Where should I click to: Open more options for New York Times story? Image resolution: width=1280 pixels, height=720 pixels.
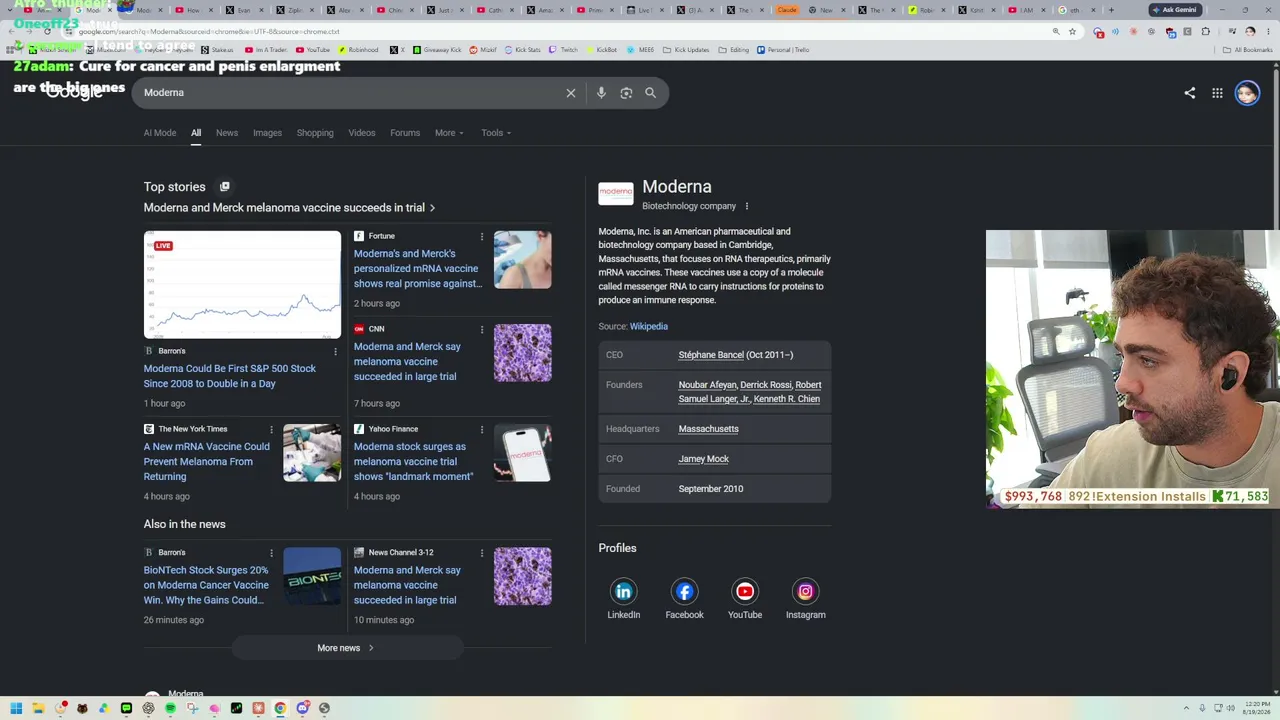[271, 429]
